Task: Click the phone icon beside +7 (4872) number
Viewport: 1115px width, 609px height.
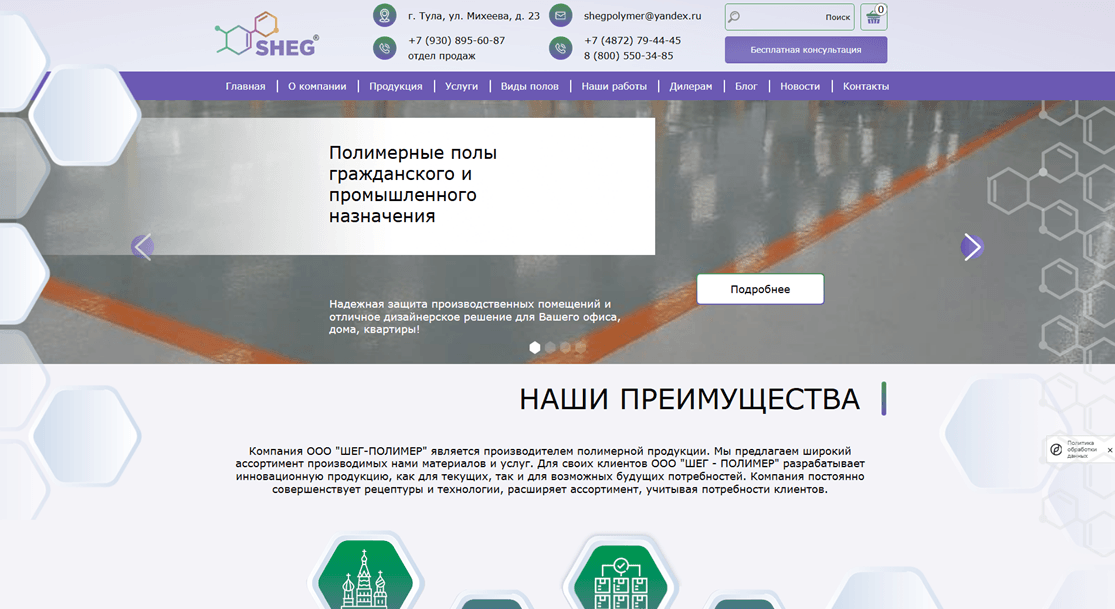Action: click(560, 48)
